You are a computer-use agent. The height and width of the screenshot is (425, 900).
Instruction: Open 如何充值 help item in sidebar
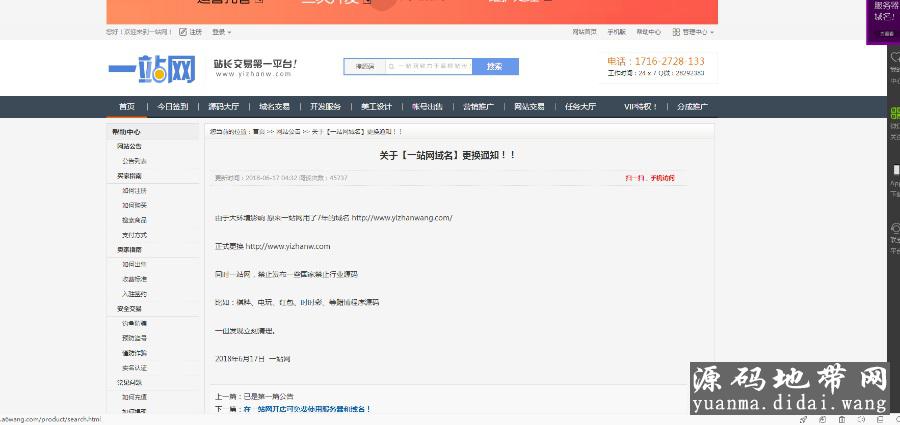[134, 397]
